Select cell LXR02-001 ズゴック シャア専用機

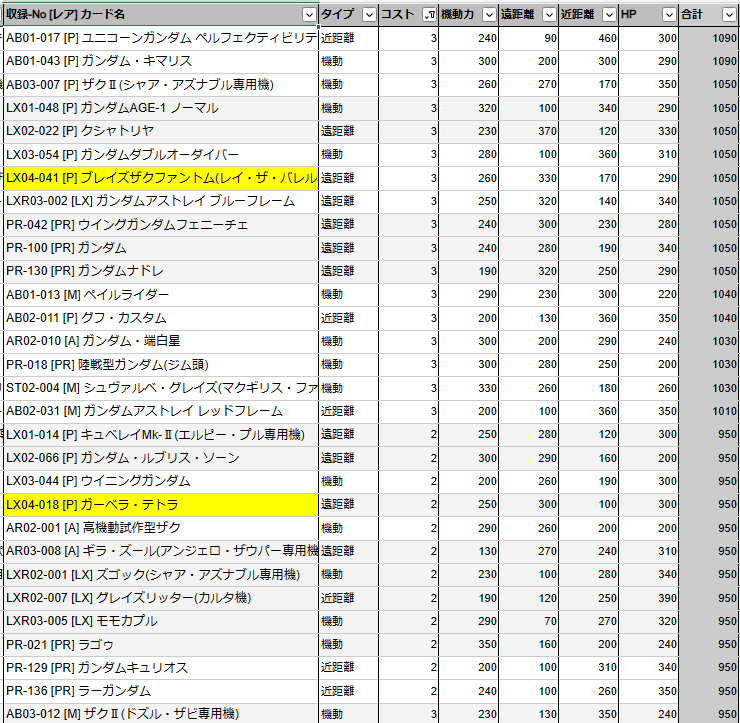tap(160, 575)
